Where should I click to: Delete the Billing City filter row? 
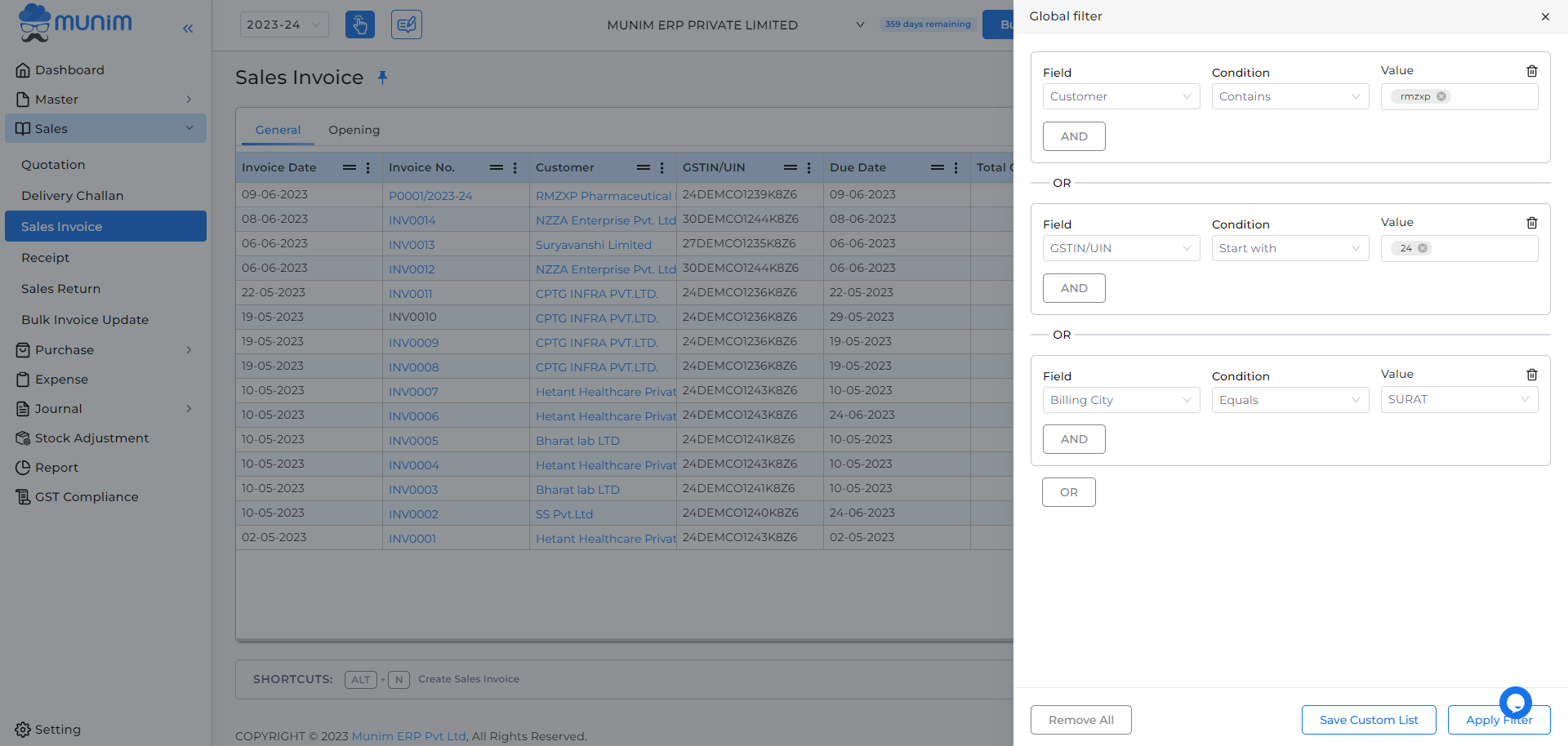pyautogui.click(x=1532, y=375)
